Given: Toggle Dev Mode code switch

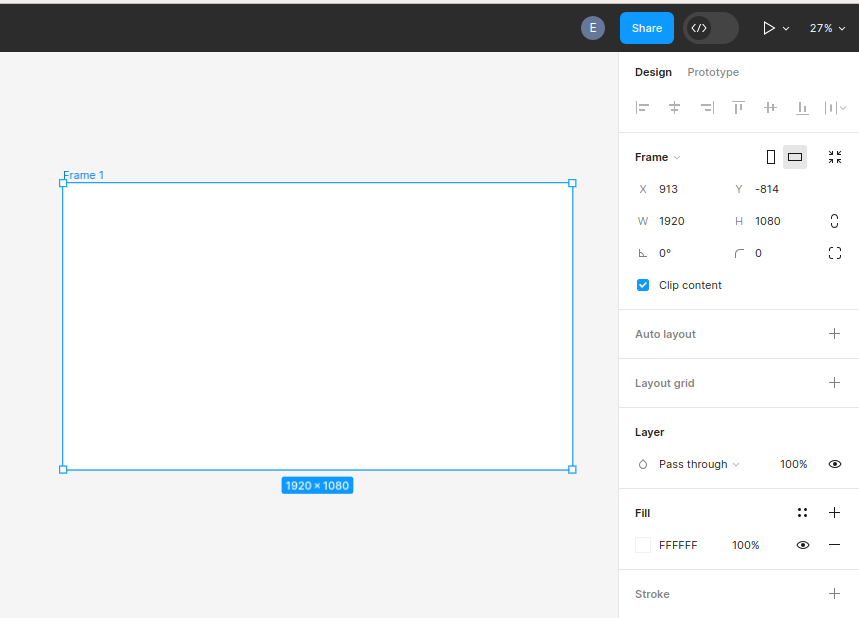Looking at the screenshot, I should (710, 28).
